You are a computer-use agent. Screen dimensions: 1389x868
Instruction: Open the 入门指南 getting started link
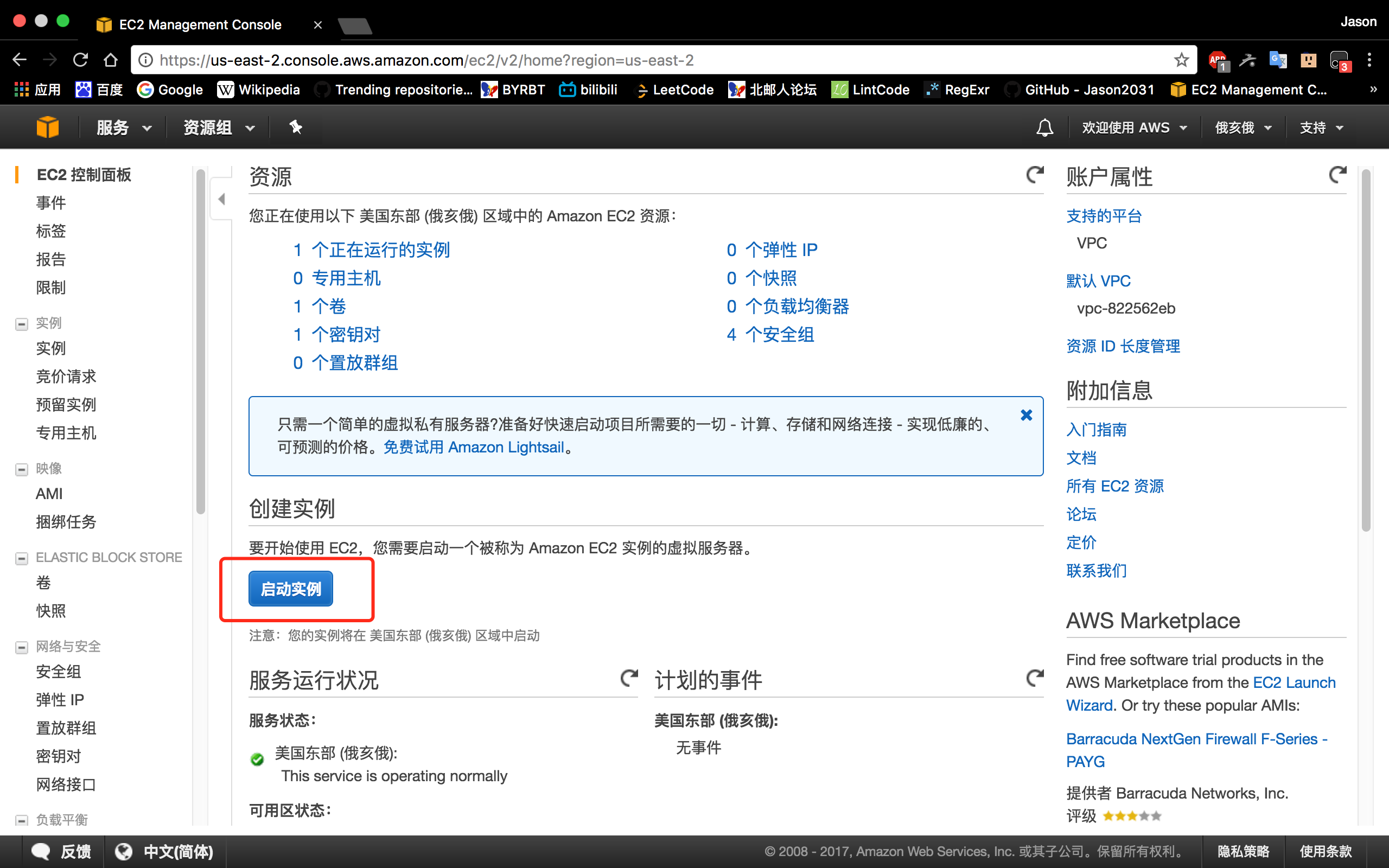[x=1096, y=430]
